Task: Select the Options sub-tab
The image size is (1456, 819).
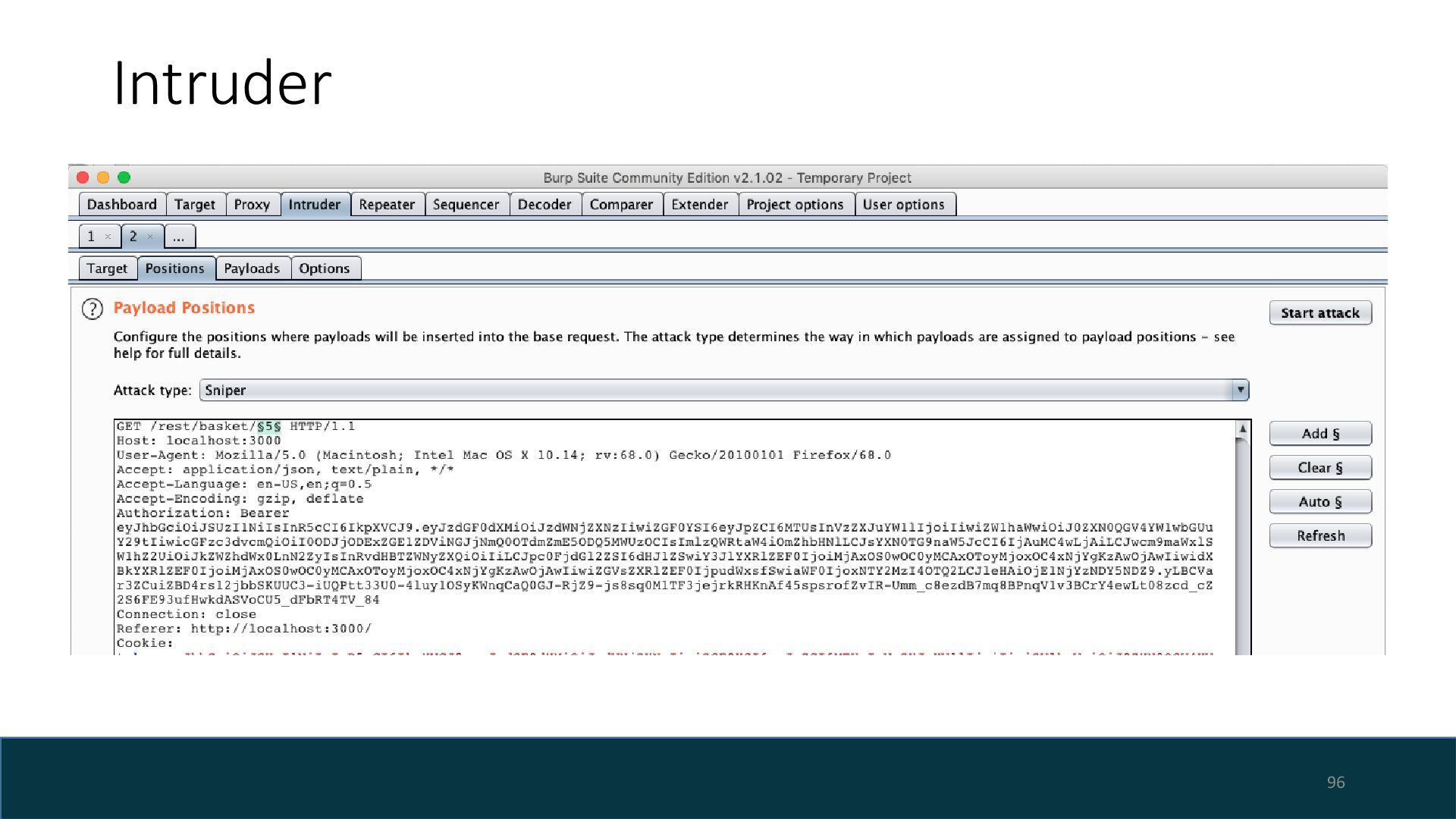Action: (325, 268)
